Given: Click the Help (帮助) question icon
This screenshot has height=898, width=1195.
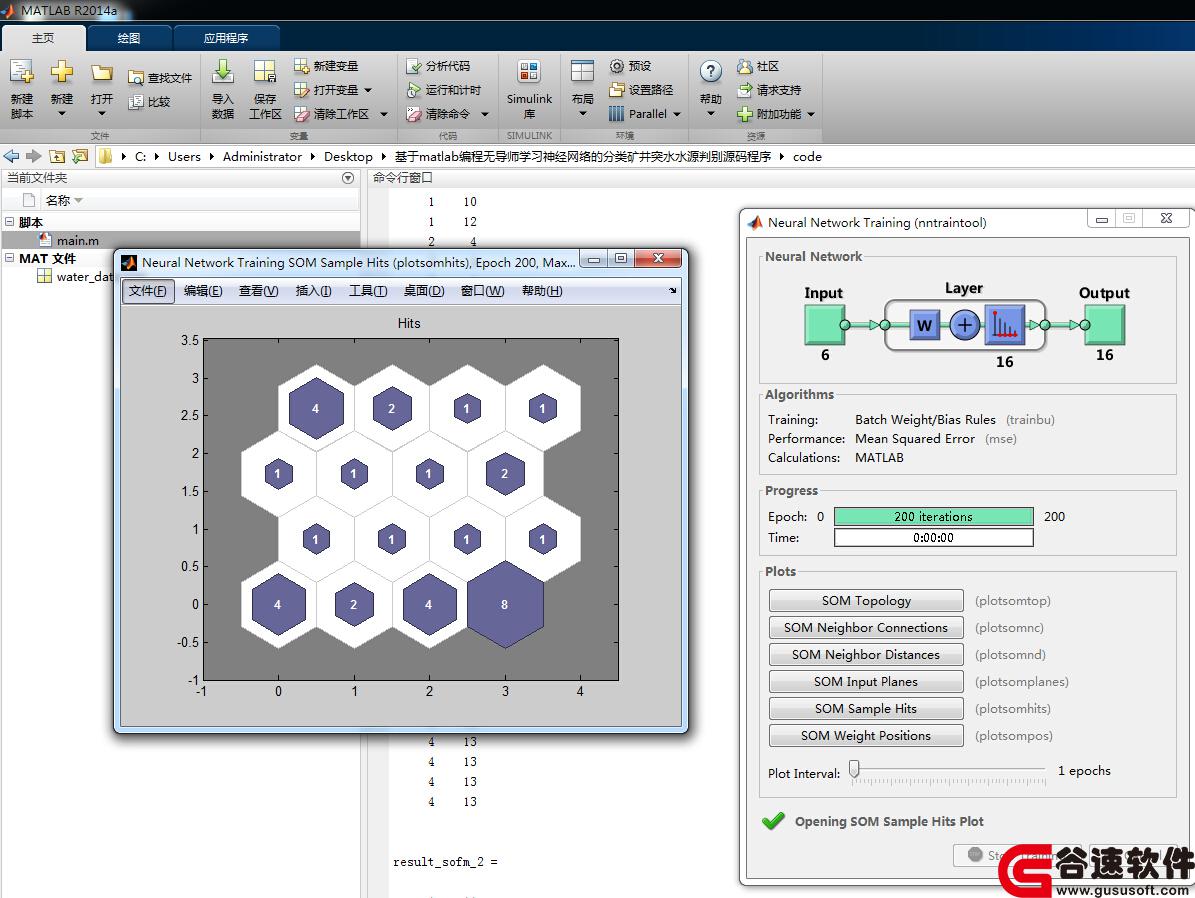Looking at the screenshot, I should (x=710, y=72).
